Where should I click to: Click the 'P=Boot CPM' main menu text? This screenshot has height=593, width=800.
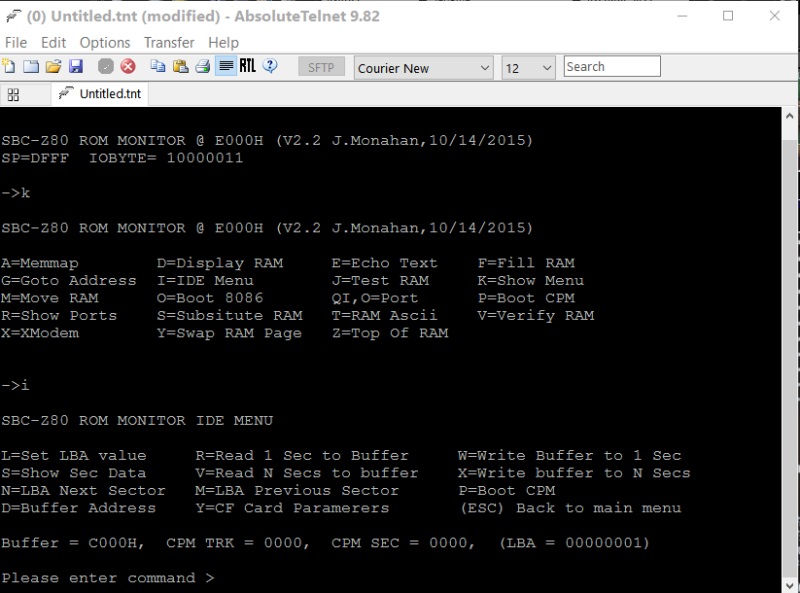click(526, 298)
